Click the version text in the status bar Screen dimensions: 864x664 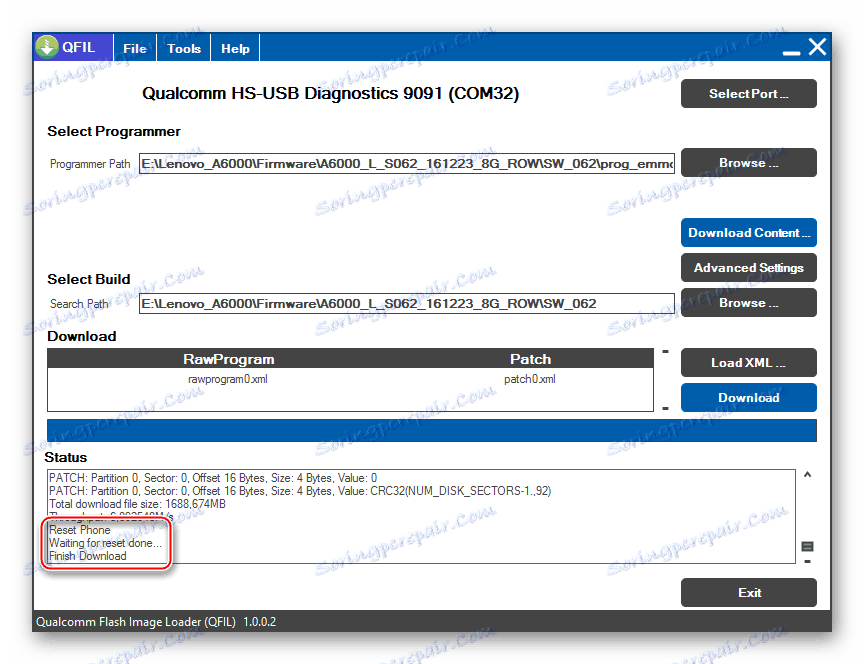[x=260, y=622]
